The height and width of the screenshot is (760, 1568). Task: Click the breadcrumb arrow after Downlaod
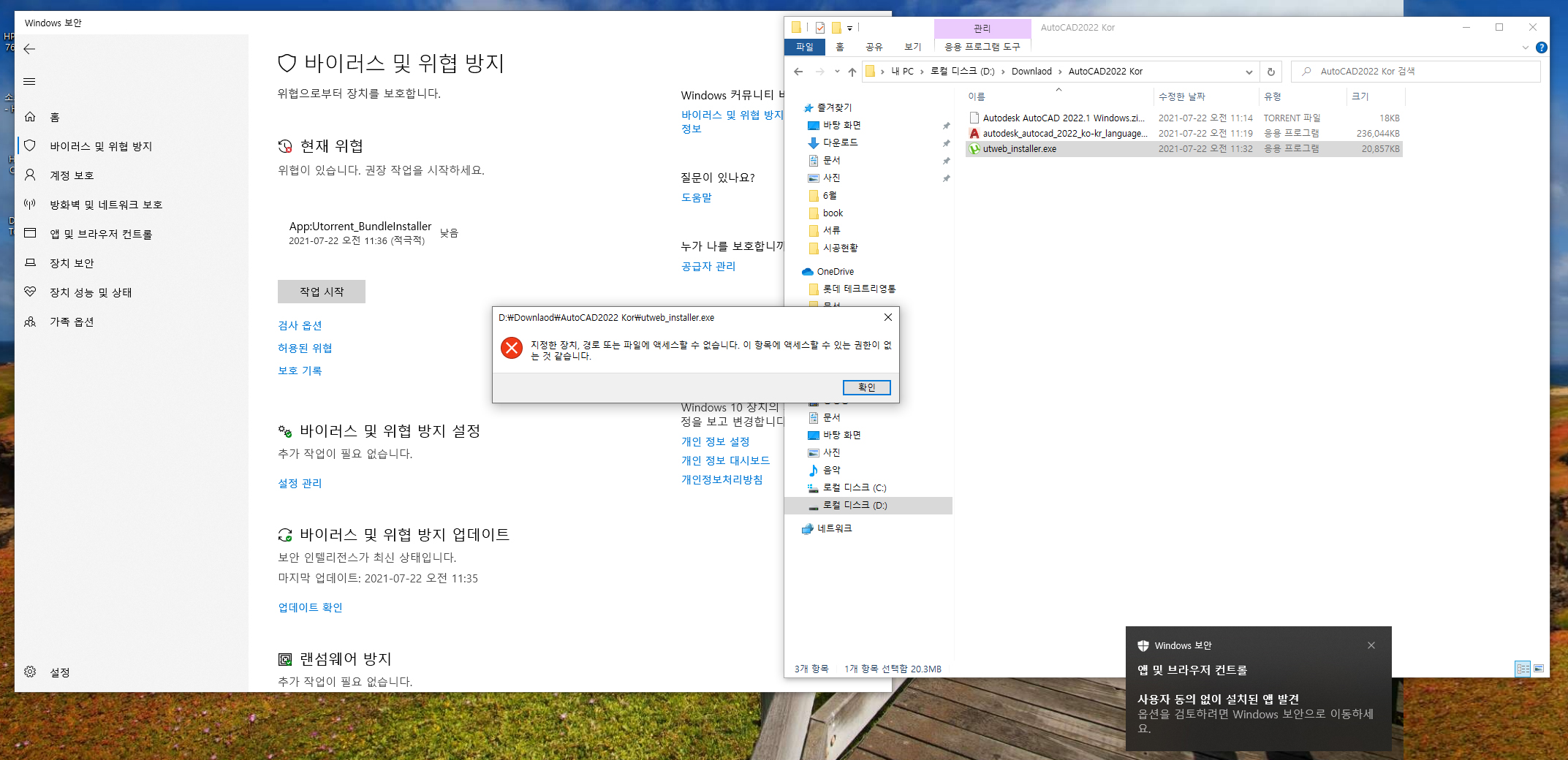click(1060, 72)
